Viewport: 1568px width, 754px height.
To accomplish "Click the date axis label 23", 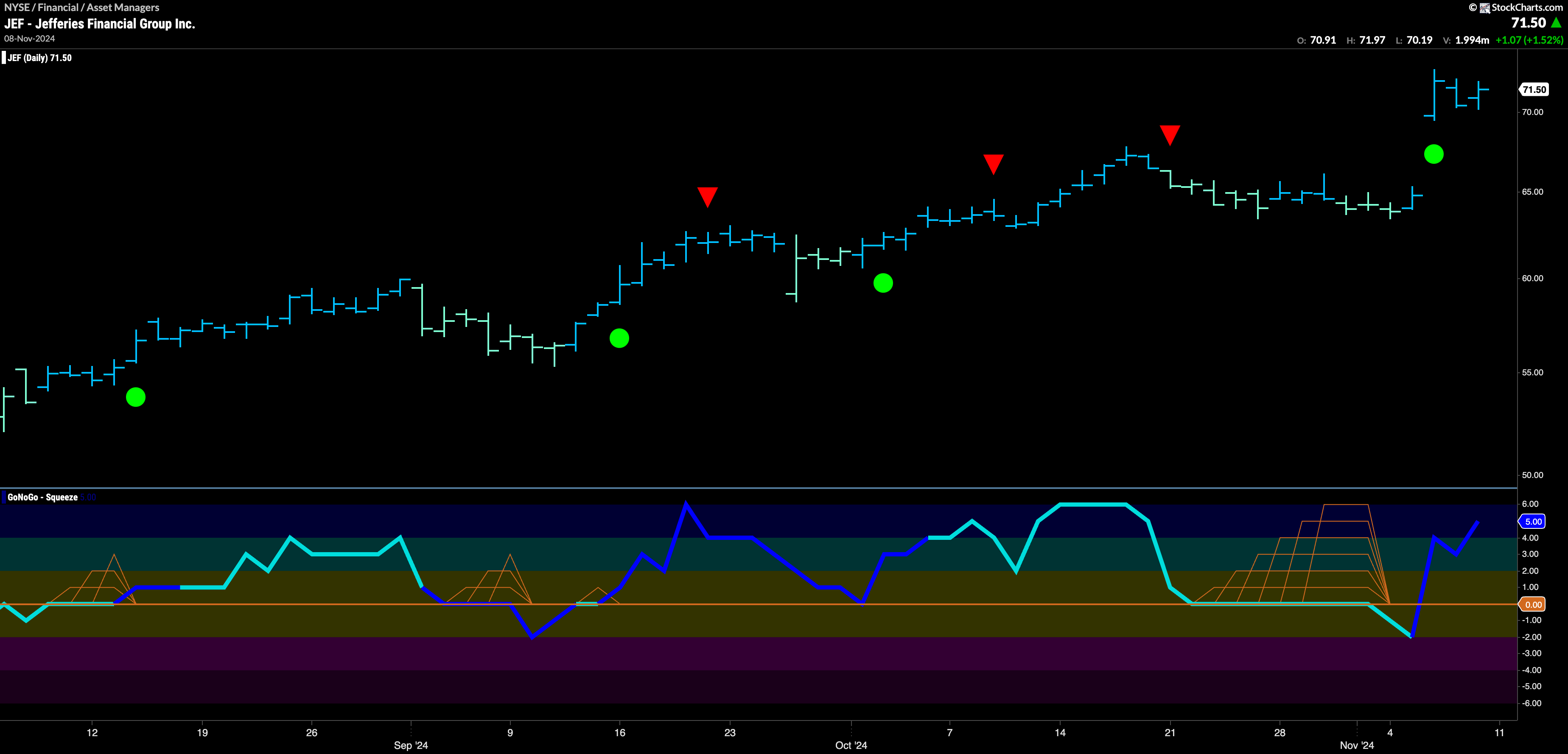I will pos(730,733).
